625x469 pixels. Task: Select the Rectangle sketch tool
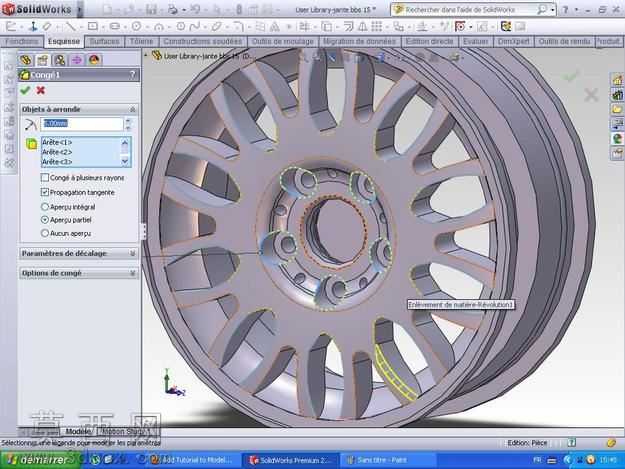pos(93,27)
